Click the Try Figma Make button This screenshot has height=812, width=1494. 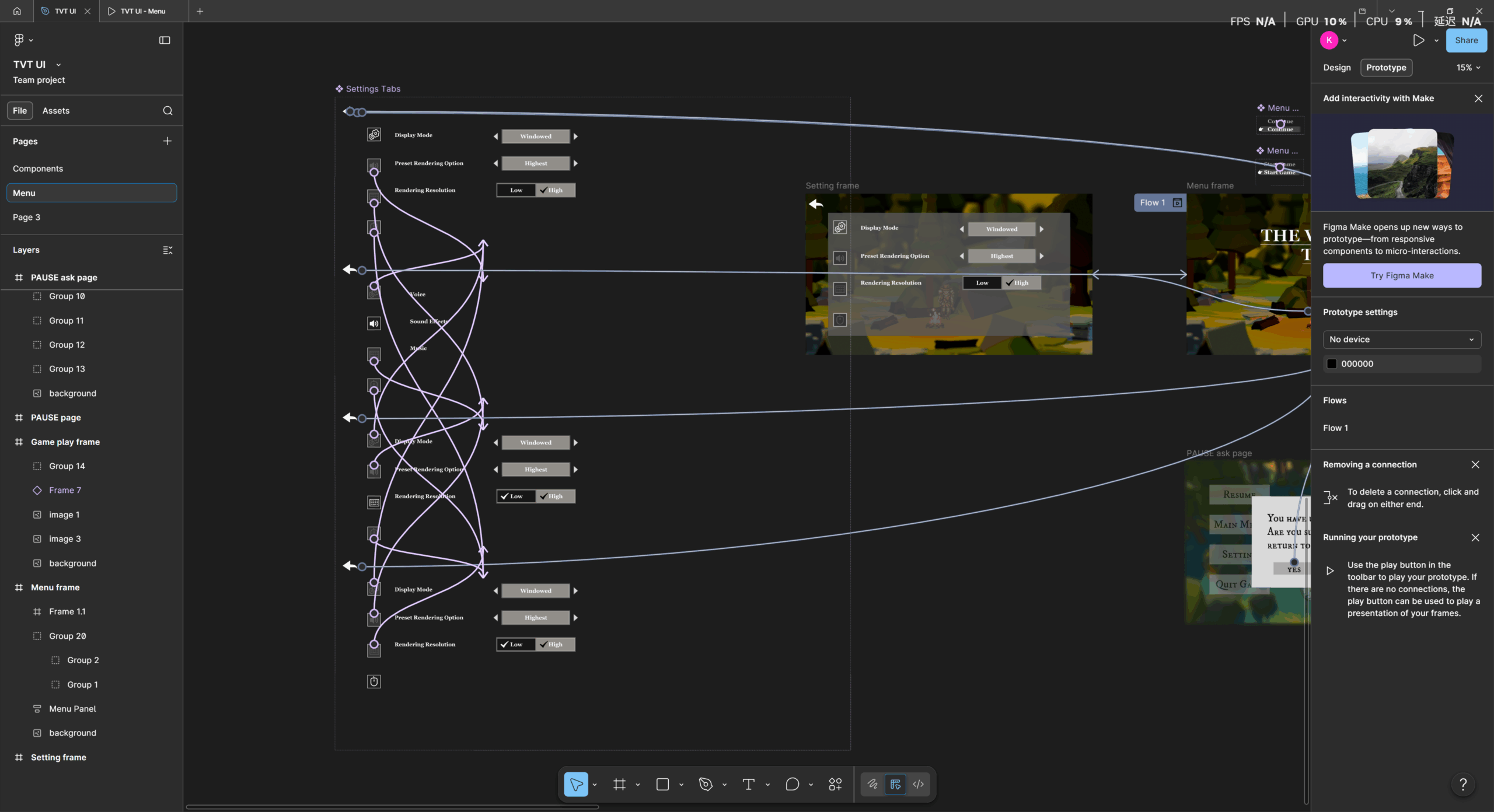click(x=1402, y=275)
